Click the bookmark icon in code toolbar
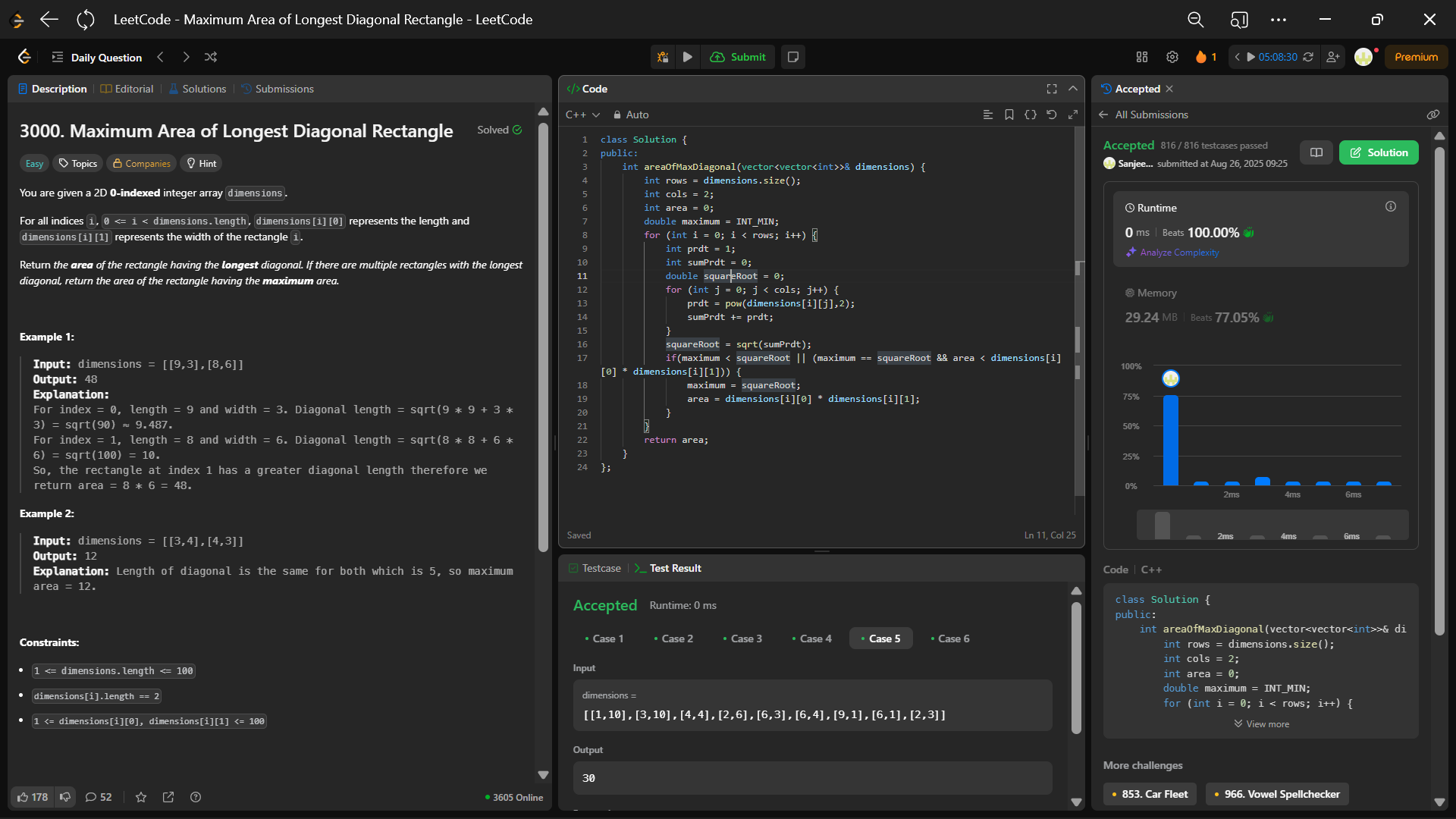The height and width of the screenshot is (819, 1456). [x=1009, y=115]
